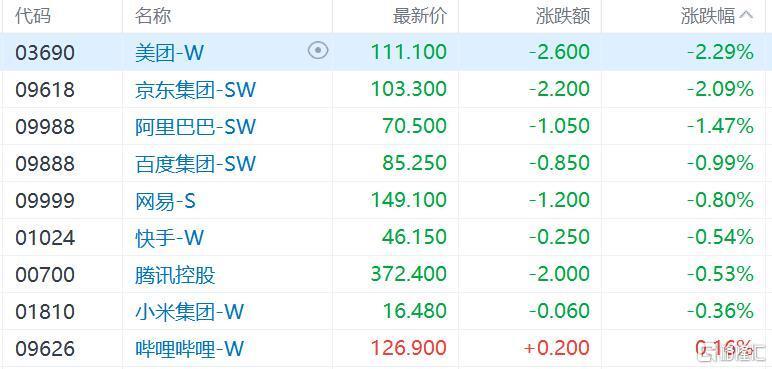
Task: Click change amount -0.250
Action: coord(560,237)
